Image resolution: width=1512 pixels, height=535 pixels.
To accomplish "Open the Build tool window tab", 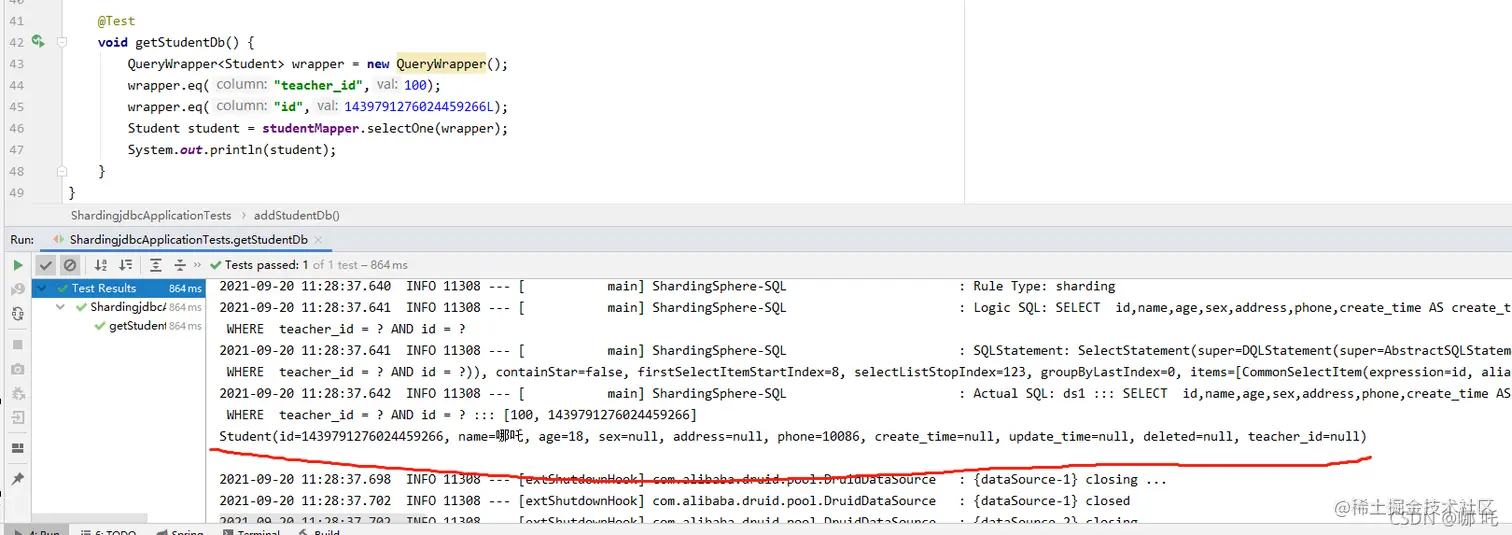I will (x=320, y=532).
